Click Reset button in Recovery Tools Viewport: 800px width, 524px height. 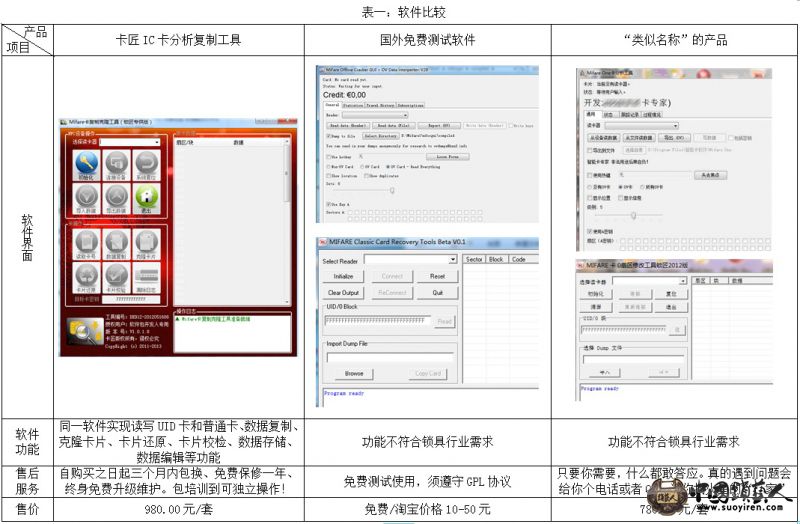[437, 277]
